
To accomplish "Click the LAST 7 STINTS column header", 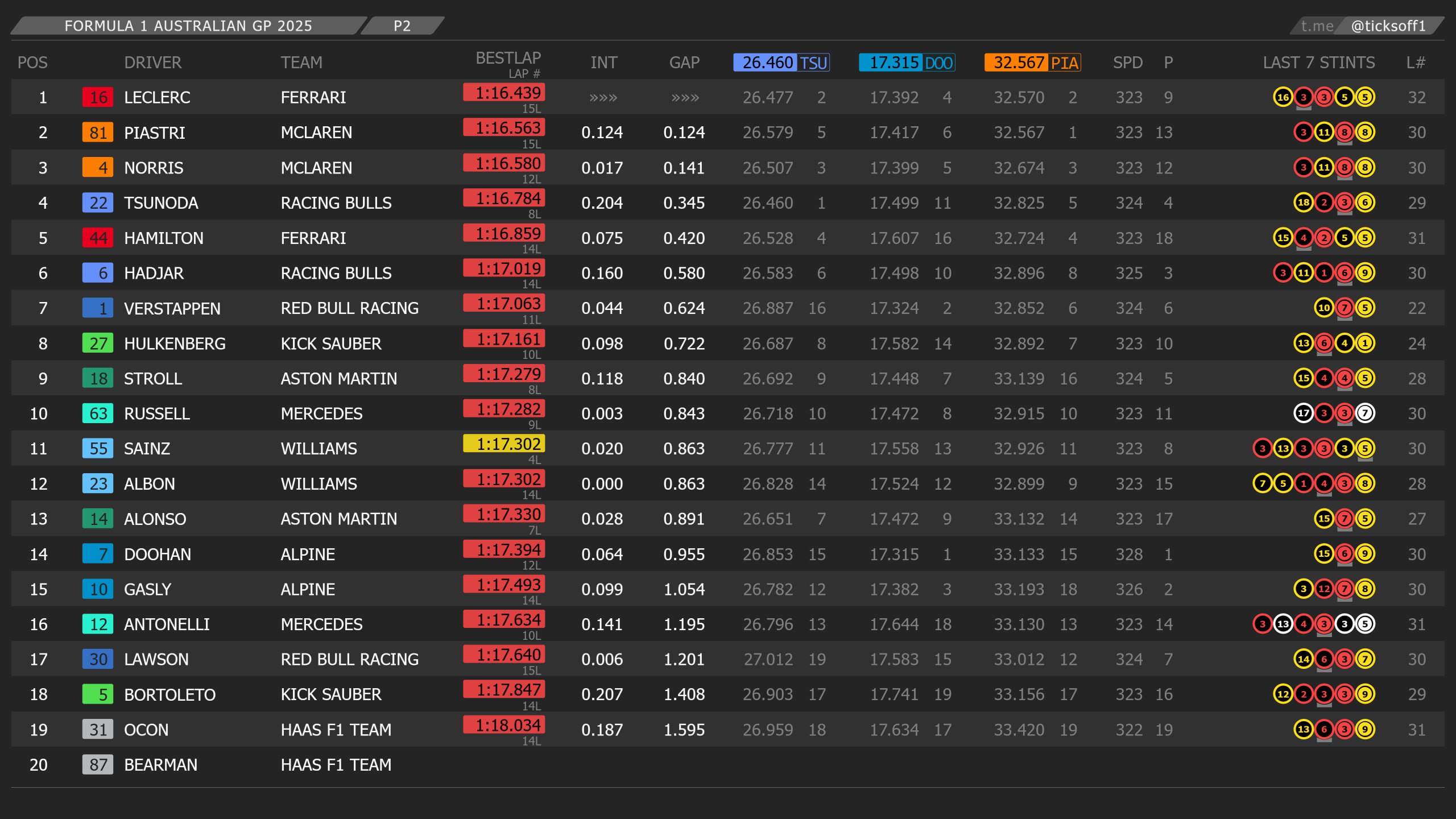I will coord(1319,63).
